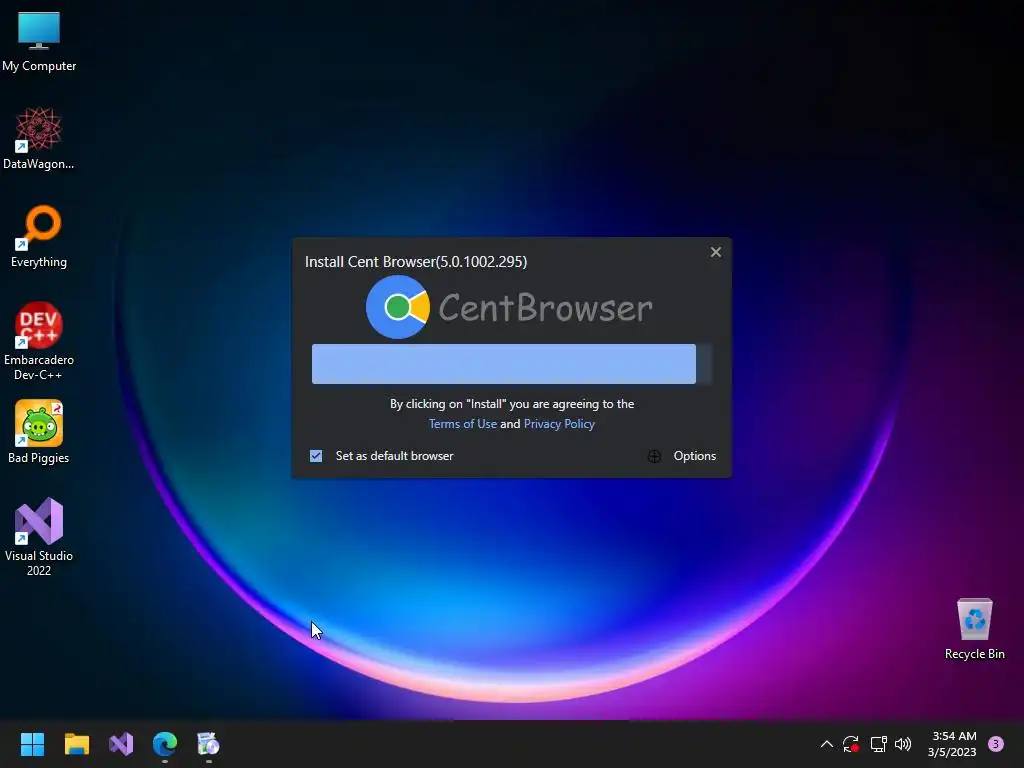Select the Recycle Bin icon
The width and height of the screenshot is (1024, 768).
974,628
